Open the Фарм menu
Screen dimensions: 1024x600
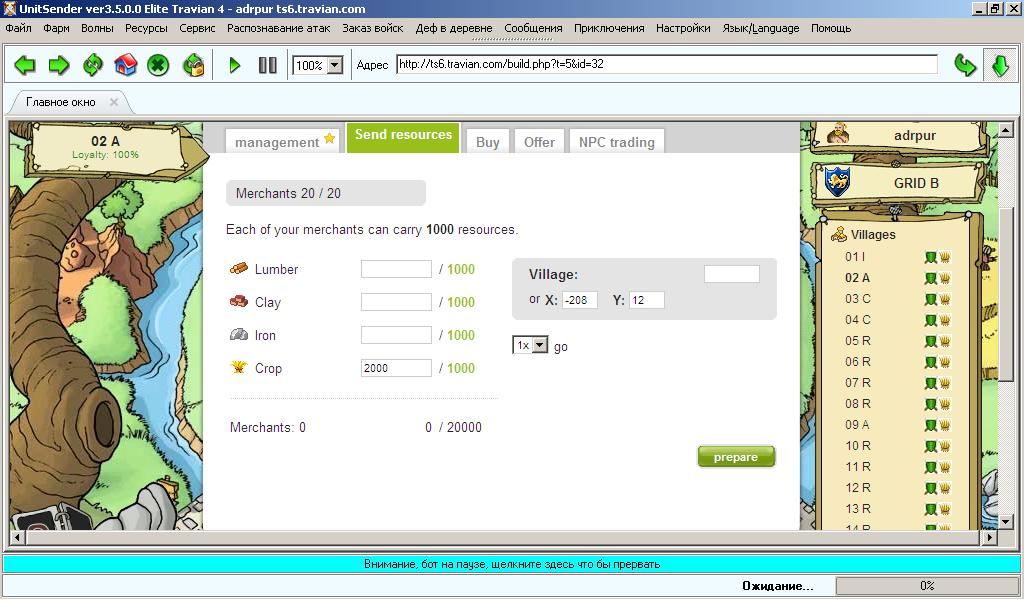(x=56, y=28)
